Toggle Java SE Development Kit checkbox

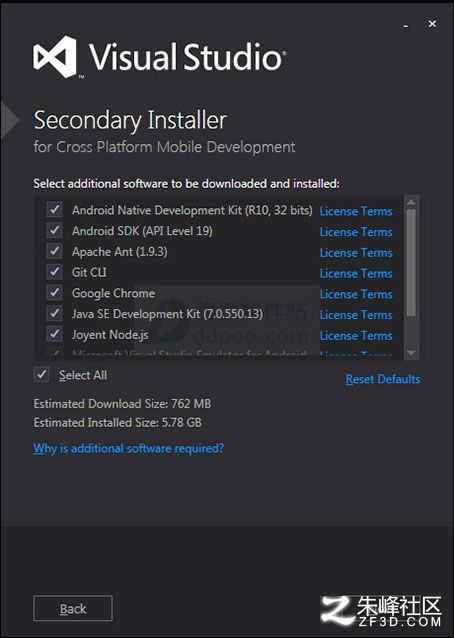[54, 313]
